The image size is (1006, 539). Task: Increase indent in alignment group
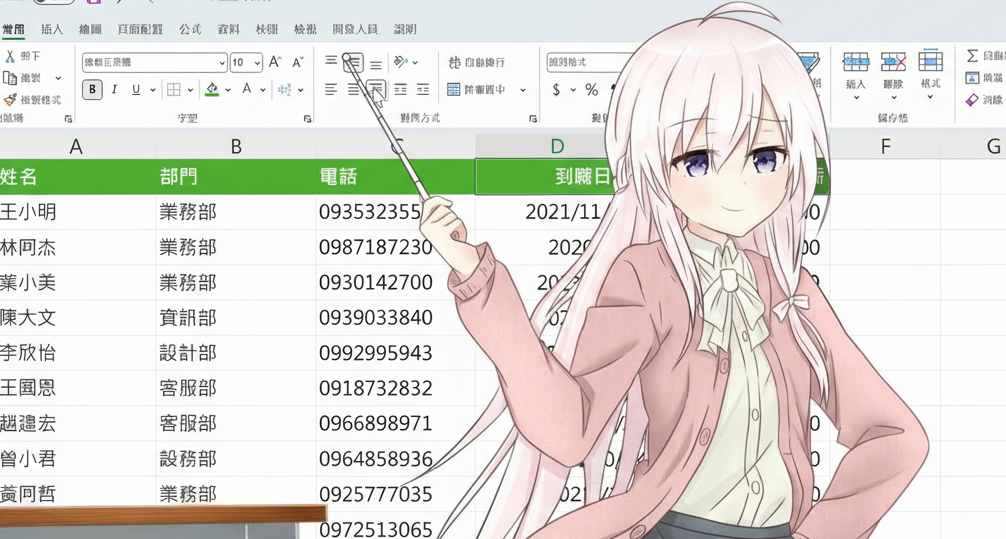click(x=423, y=90)
